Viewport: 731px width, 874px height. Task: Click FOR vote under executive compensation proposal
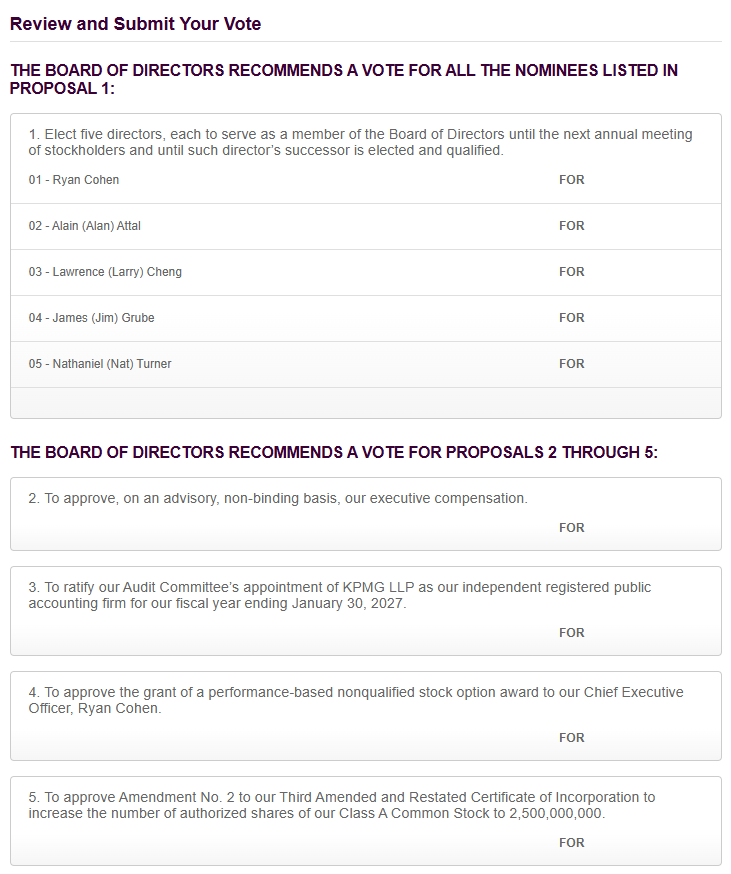click(x=572, y=527)
